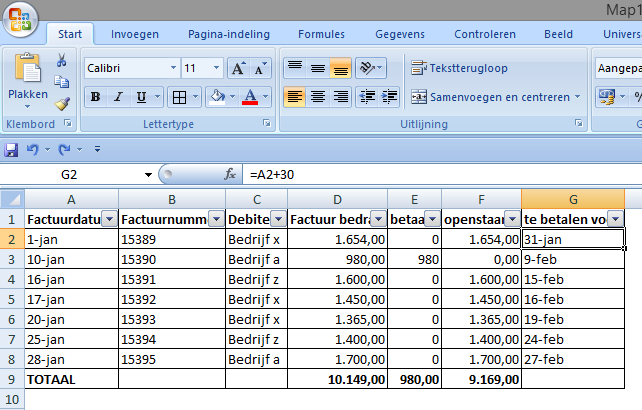Screen dimensions: 642x410
Task: Open Pagina-indeling tab
Action: [x=229, y=34]
